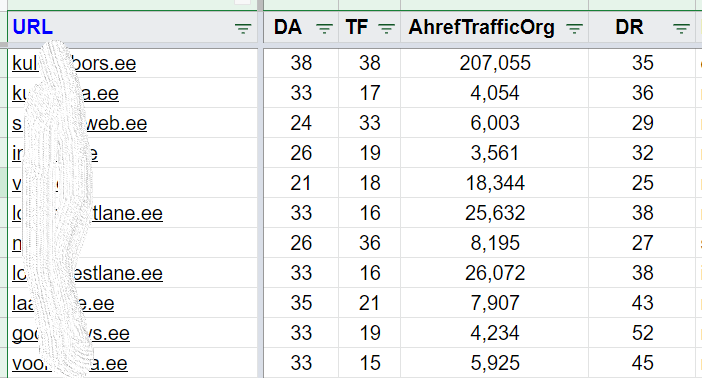Open the DA column filter icon

pyautogui.click(x=325, y=29)
